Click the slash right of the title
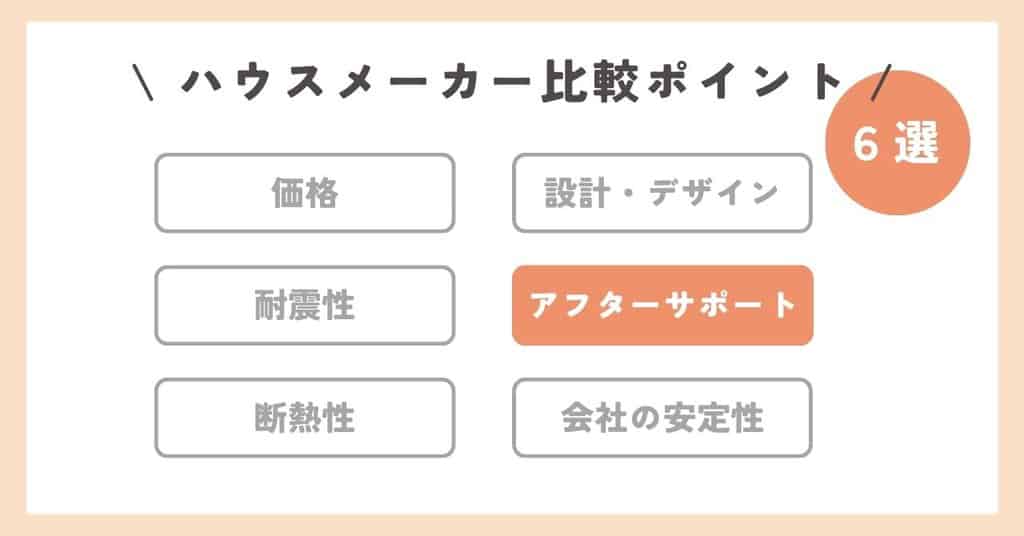The image size is (1024, 536). 880,83
